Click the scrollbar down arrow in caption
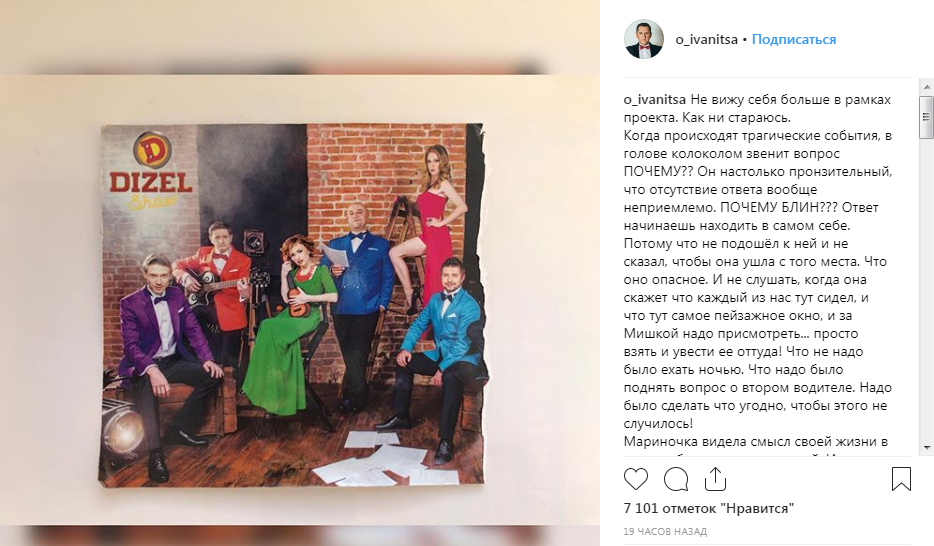This screenshot has height=546, width=934. [927, 448]
